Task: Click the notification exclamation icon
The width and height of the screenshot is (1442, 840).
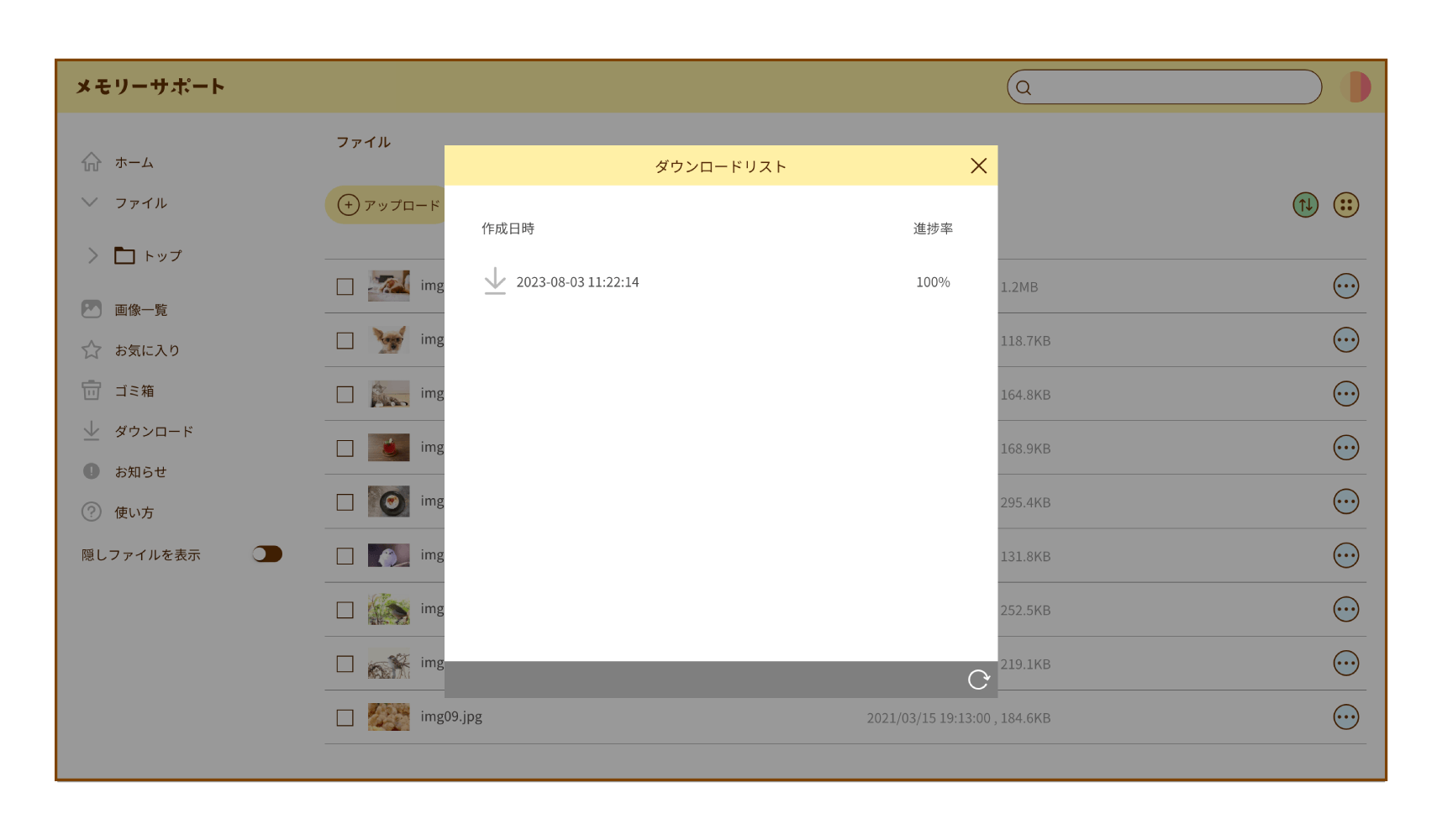Action: point(91,471)
